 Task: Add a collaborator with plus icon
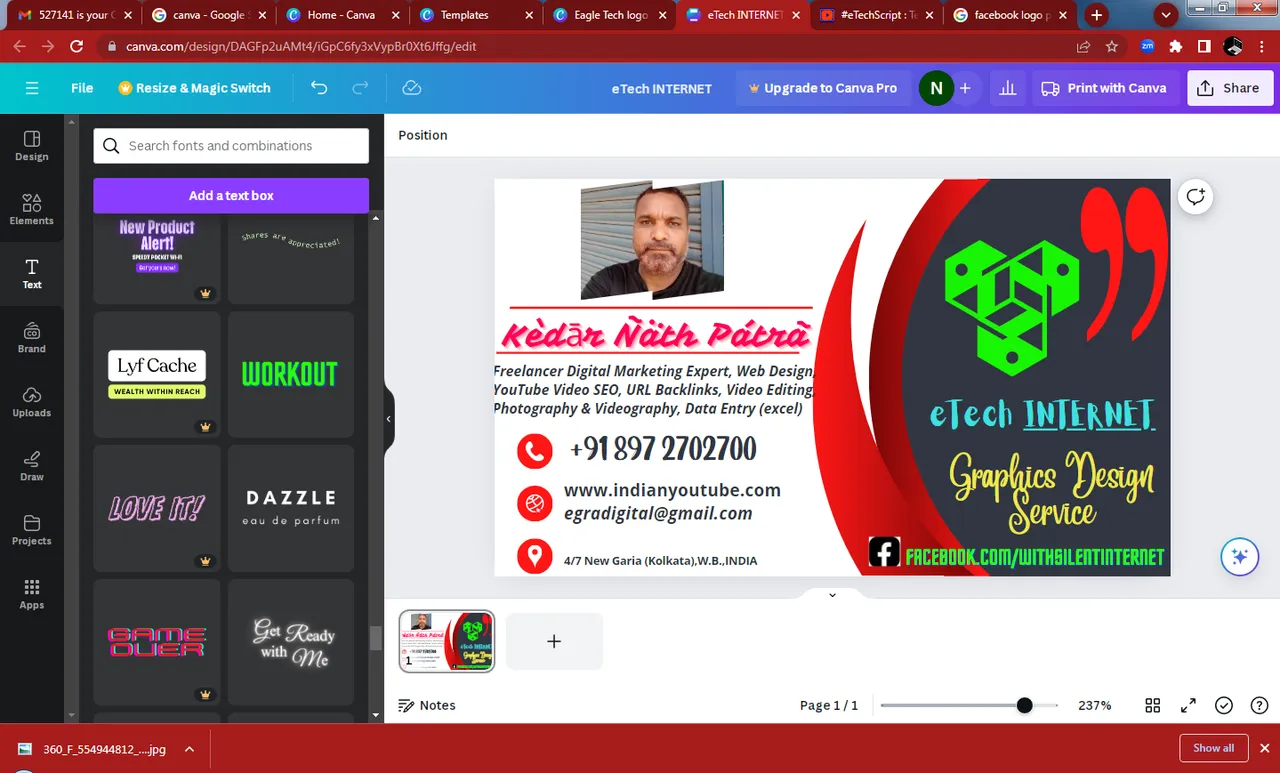point(965,88)
